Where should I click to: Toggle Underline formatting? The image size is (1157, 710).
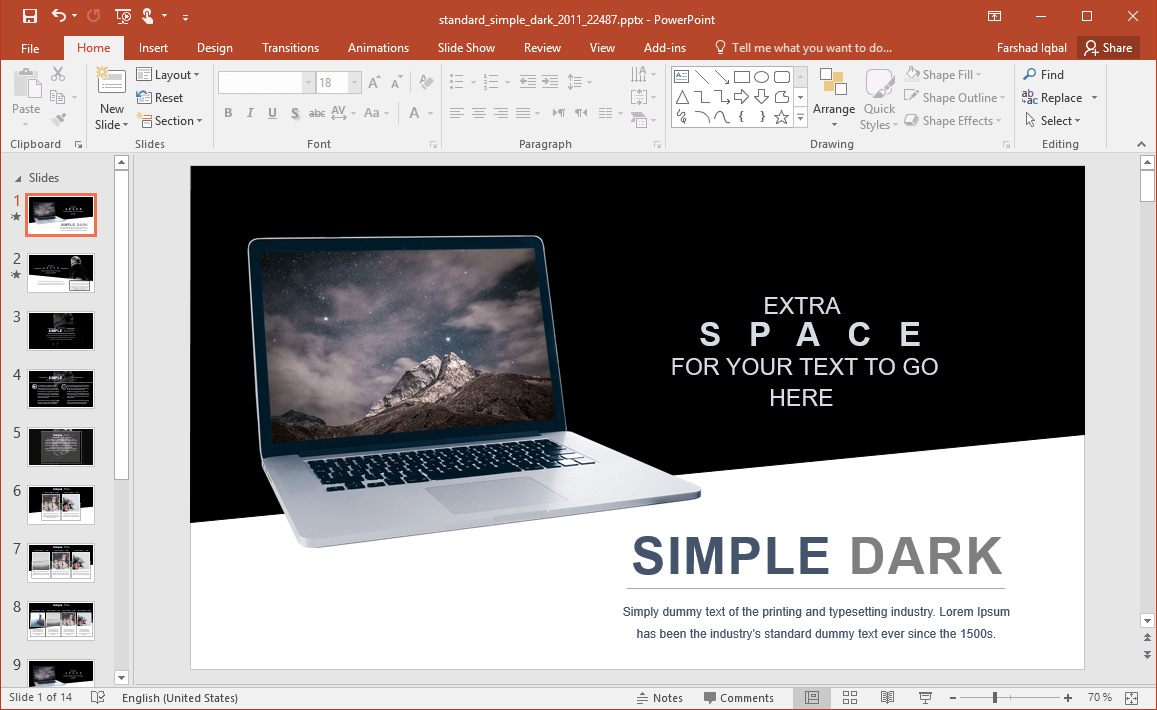point(272,113)
